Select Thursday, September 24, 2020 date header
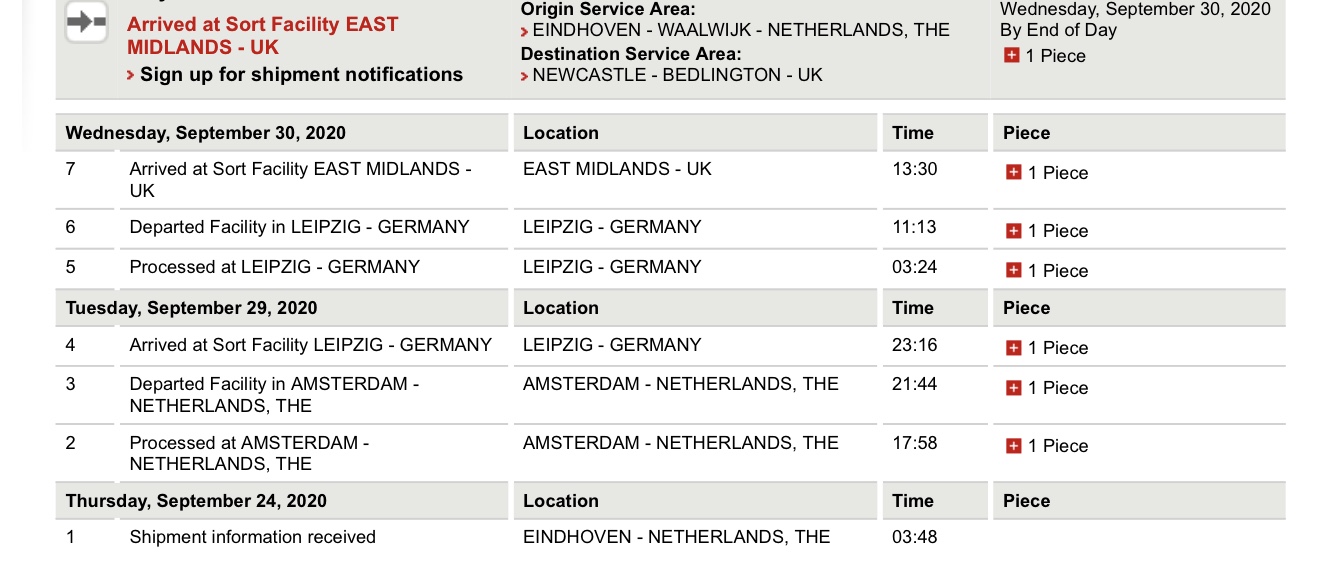This screenshot has height=565, width=1331. (196, 501)
